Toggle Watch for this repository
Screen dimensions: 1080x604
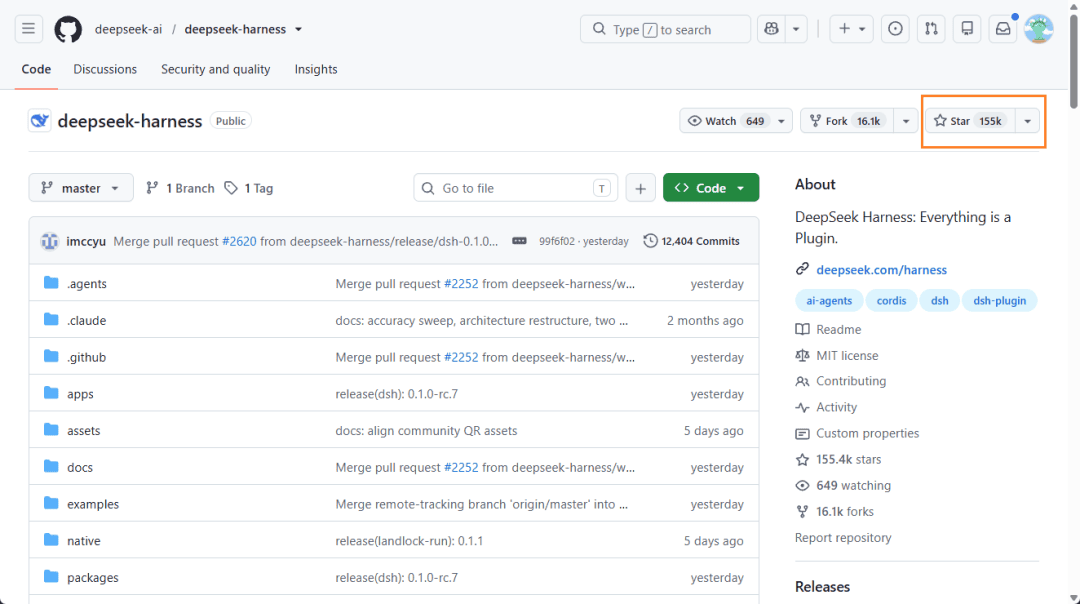[724, 121]
